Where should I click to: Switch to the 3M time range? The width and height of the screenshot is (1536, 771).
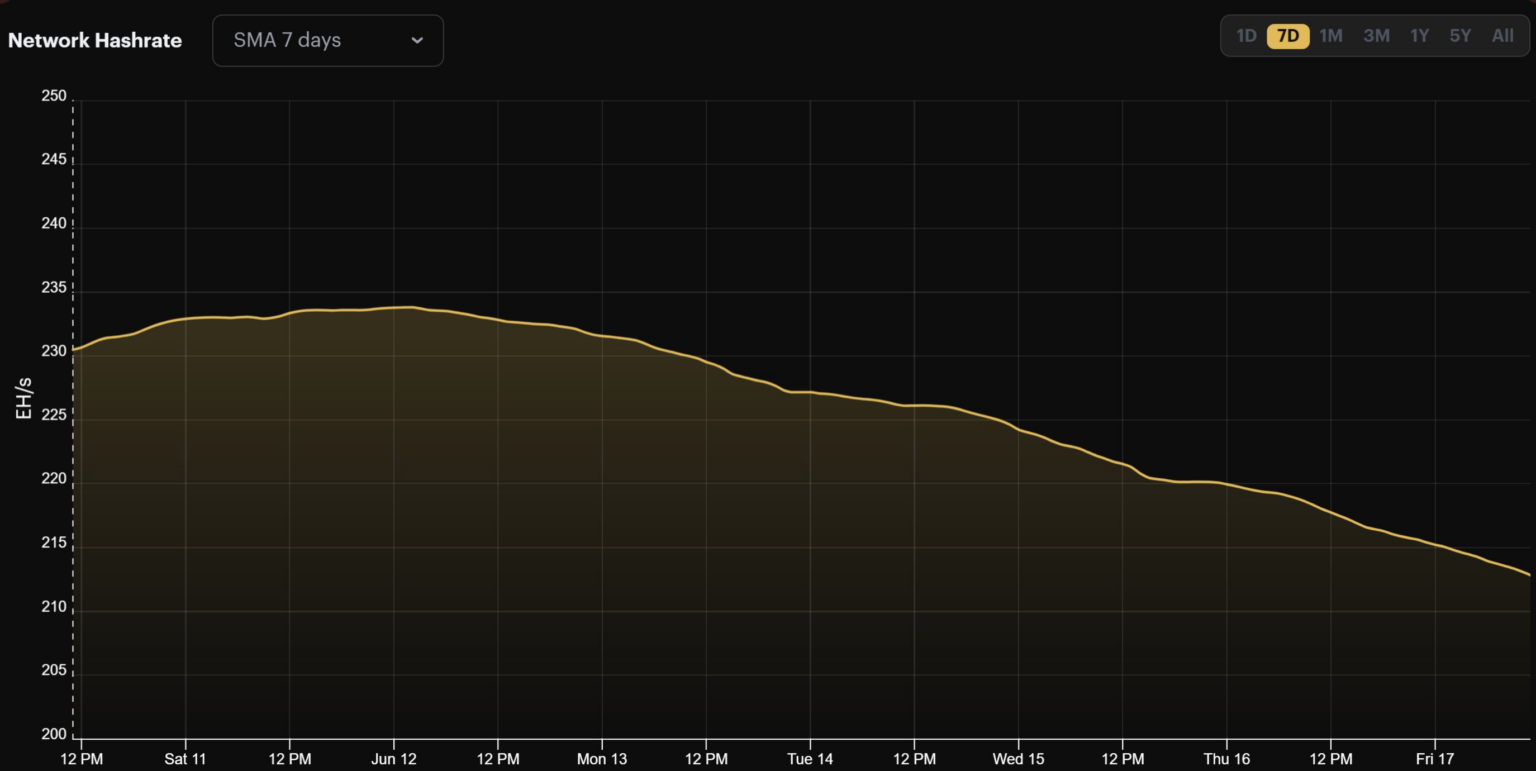click(1376, 36)
